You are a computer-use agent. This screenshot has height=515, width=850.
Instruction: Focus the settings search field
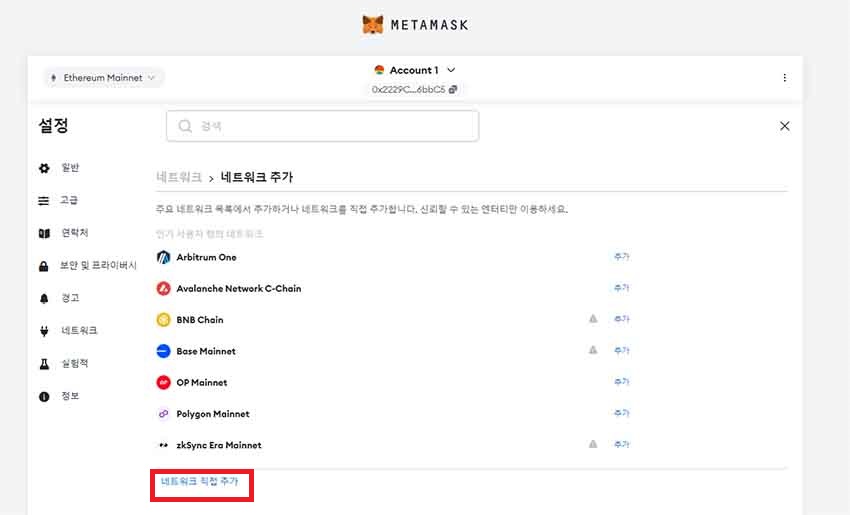pos(323,126)
